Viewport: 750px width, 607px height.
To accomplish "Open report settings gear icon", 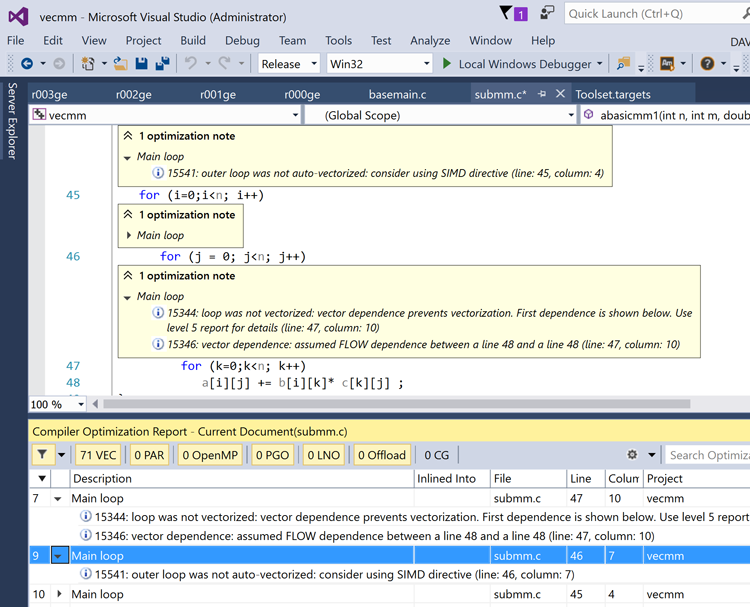I will [x=632, y=455].
